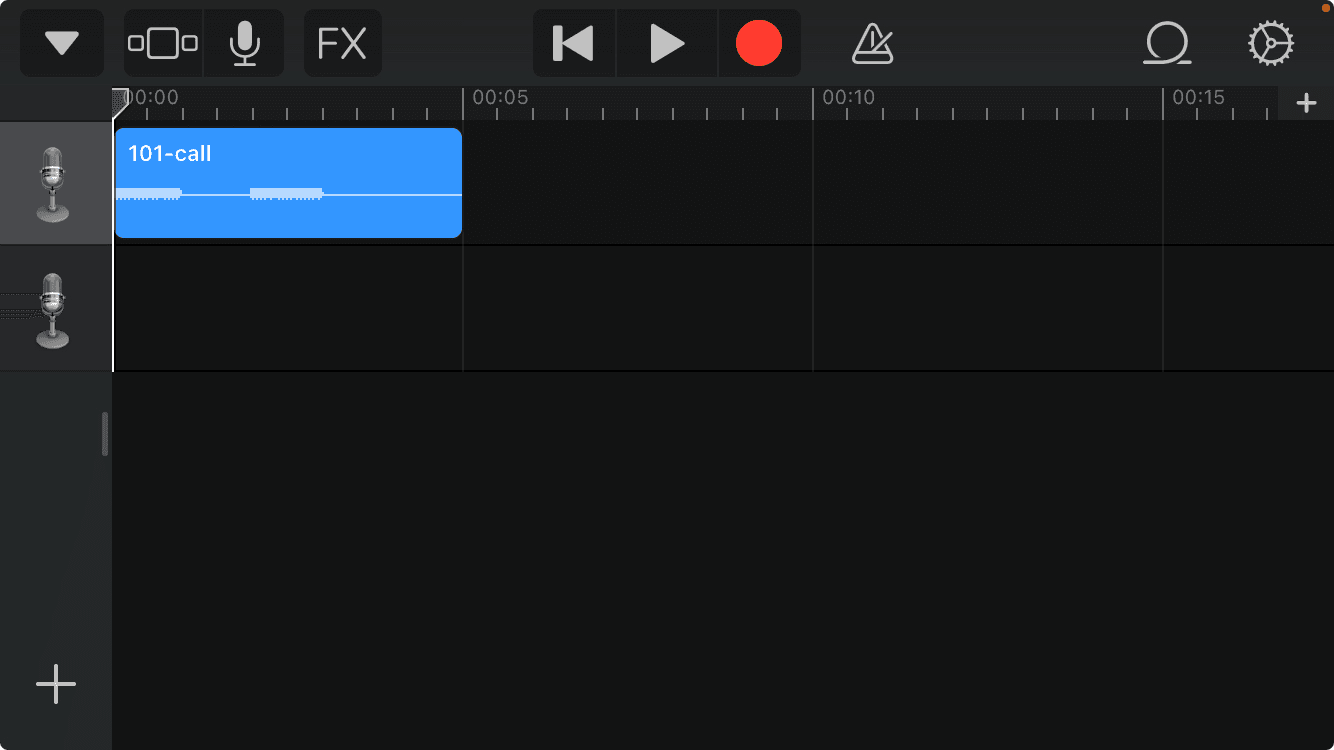This screenshot has width=1334, height=750.
Task: Add a new track
Action: (x=56, y=684)
